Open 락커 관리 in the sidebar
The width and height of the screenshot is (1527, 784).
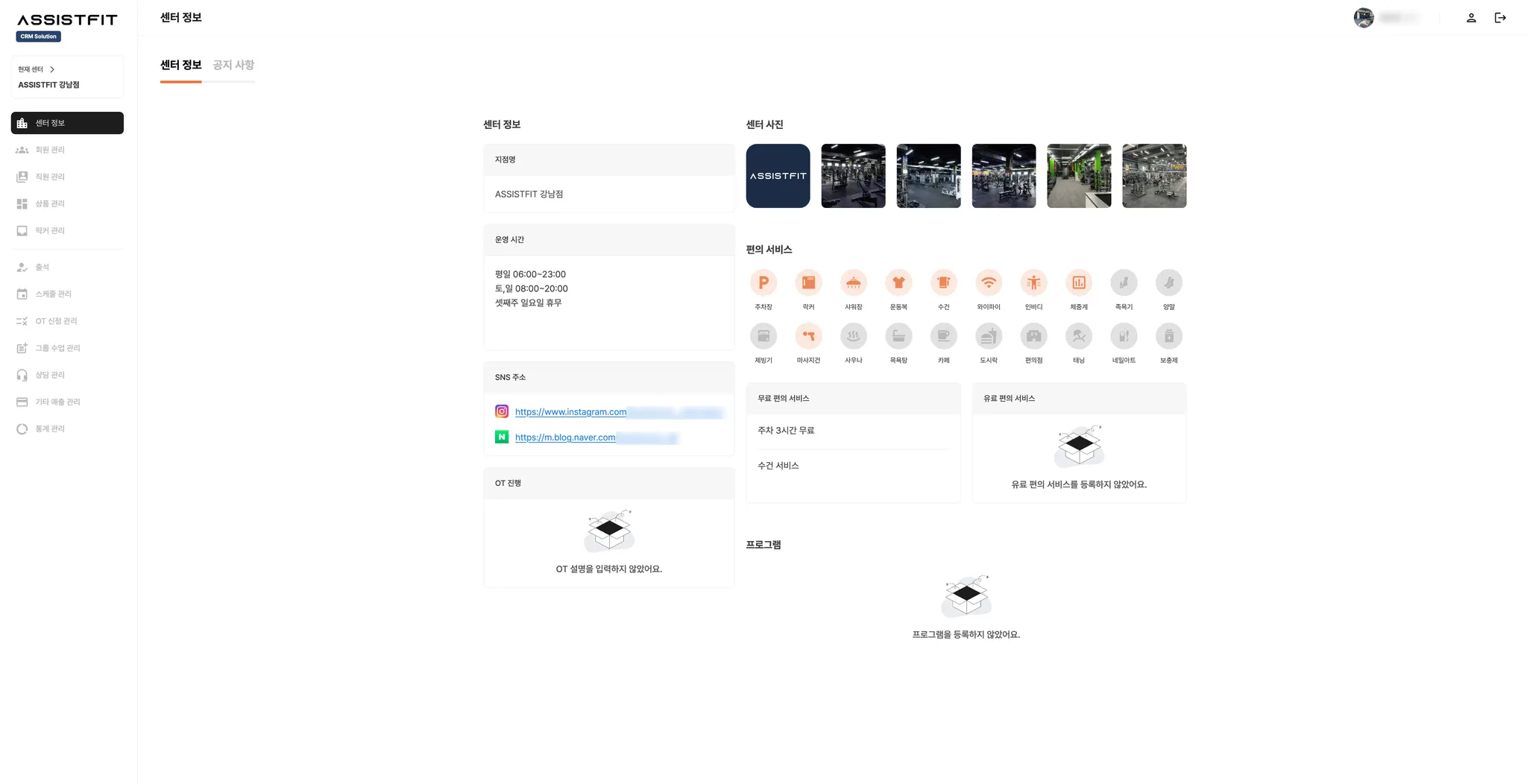pos(67,230)
